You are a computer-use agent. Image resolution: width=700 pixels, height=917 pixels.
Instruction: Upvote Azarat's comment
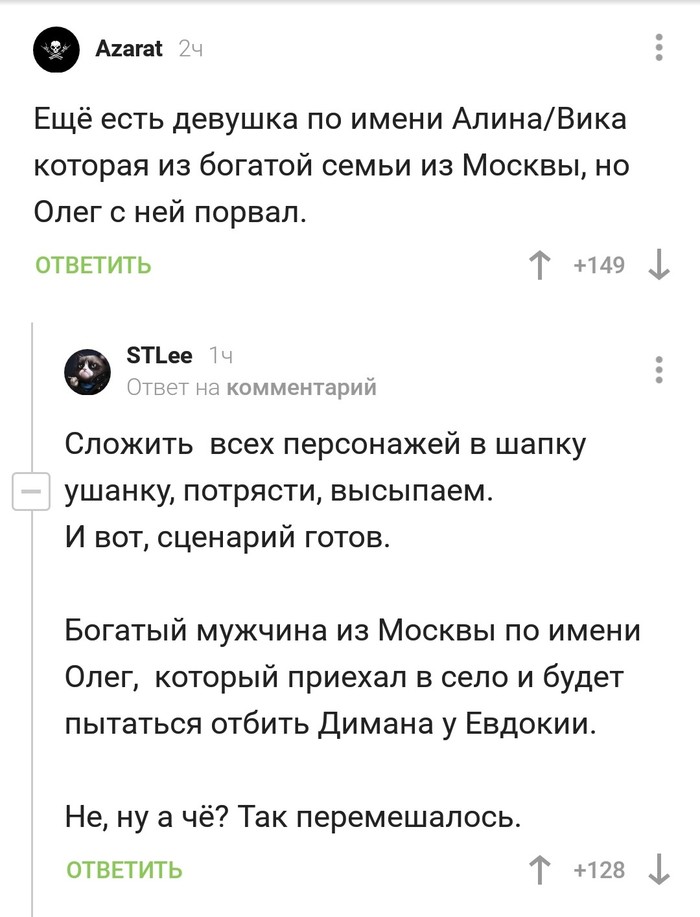pos(540,265)
